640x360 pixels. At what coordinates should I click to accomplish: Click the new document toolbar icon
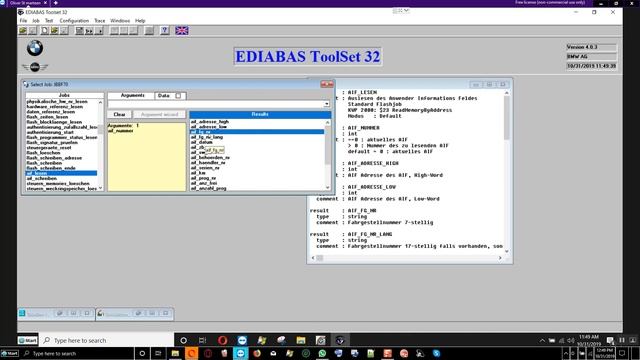44,31
